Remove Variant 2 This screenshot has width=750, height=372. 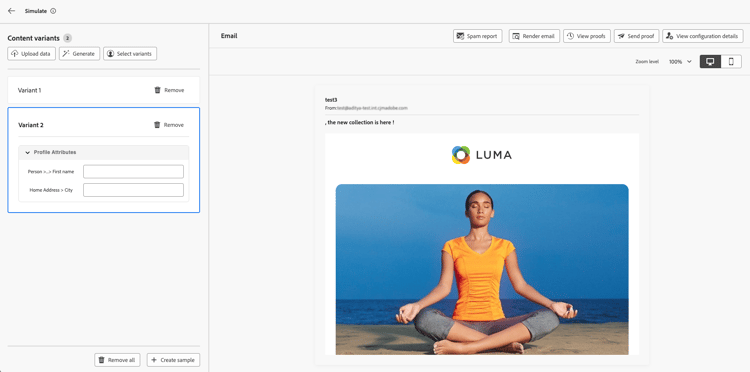169,125
